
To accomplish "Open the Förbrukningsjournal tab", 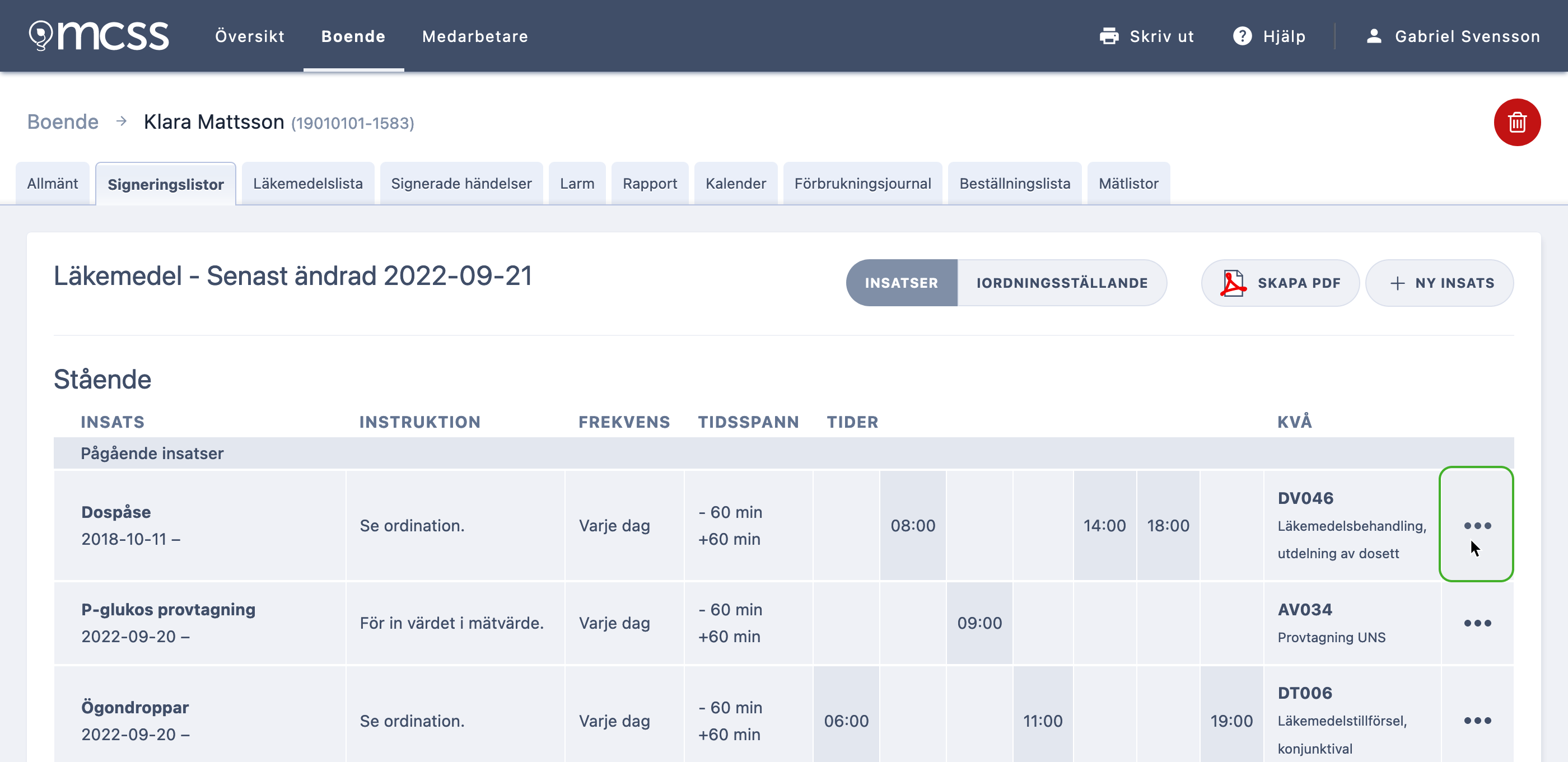I will point(862,183).
